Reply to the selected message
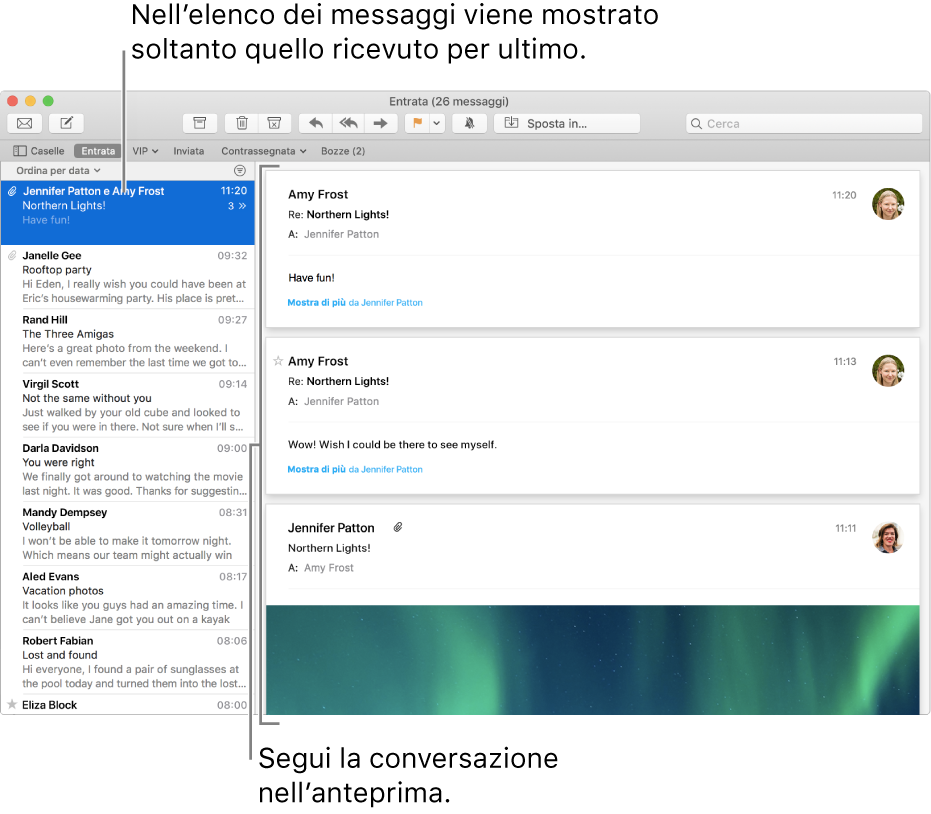The width and height of the screenshot is (931, 814). 315,123
